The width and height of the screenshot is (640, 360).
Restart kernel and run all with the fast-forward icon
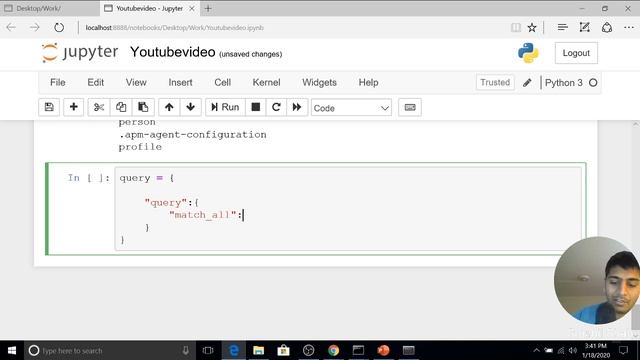(297, 107)
